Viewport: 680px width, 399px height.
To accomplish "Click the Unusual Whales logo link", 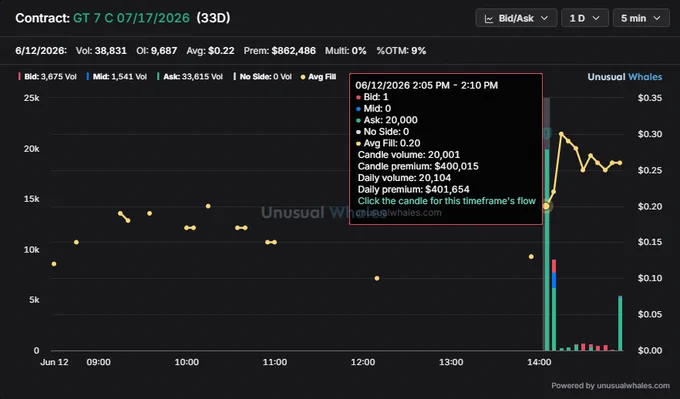I will (x=624, y=77).
